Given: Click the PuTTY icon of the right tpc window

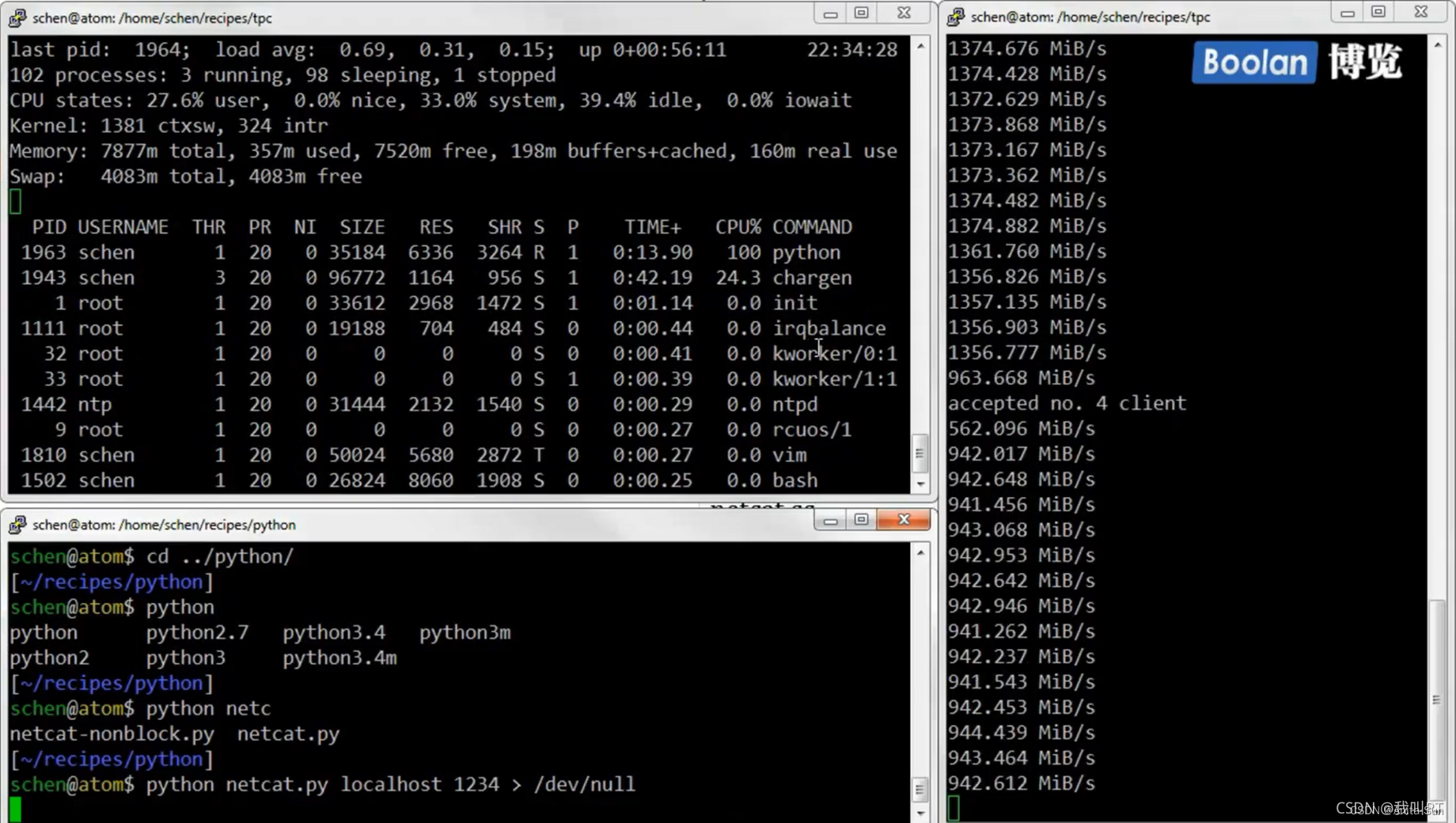Looking at the screenshot, I should pyautogui.click(x=956, y=17).
